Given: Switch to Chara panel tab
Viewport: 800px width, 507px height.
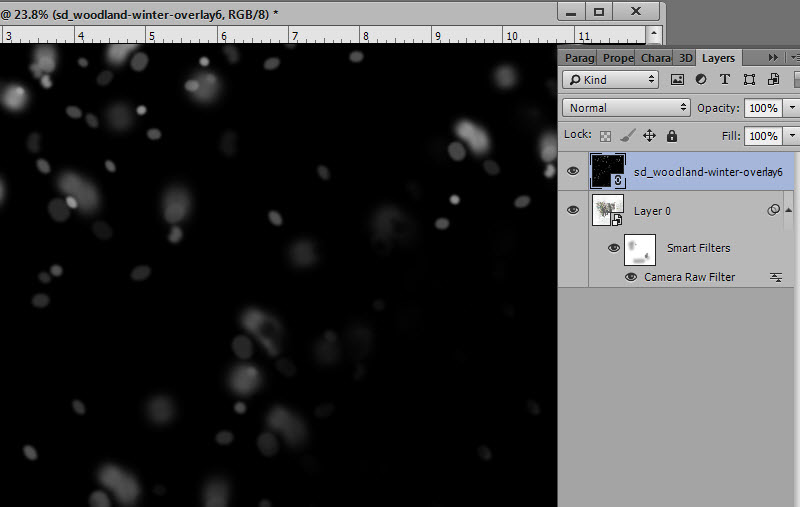Looking at the screenshot, I should click(655, 58).
